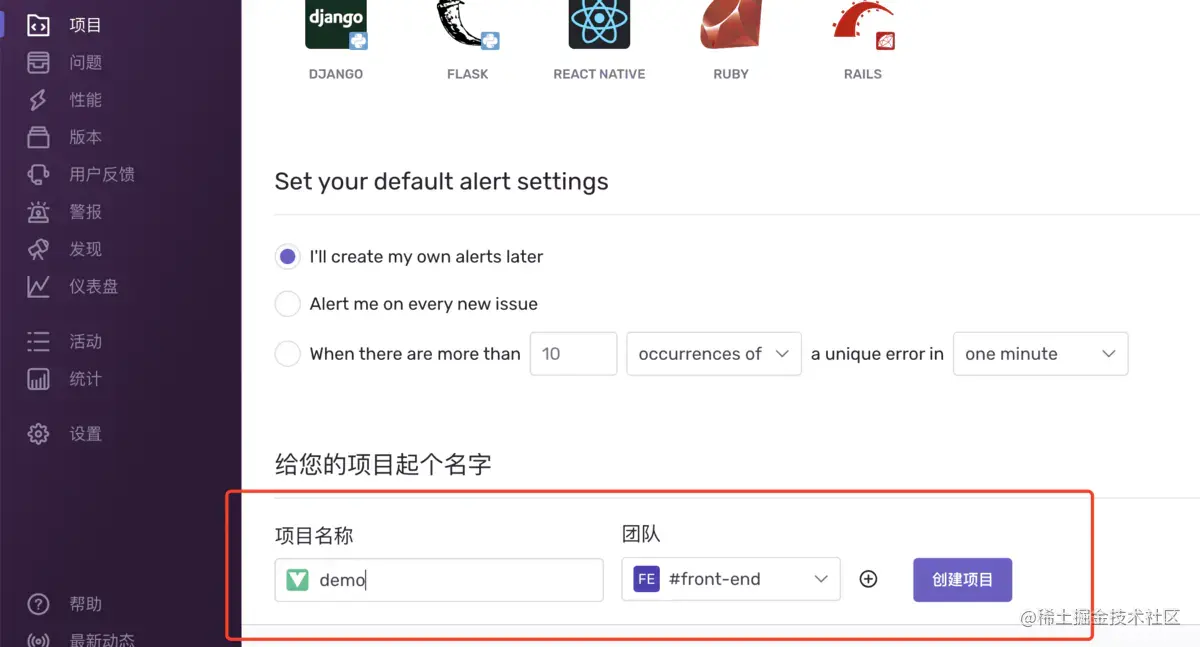Viewport: 1200px width, 647px height.
Task: Select the Ruby platform icon
Action: click(731, 24)
